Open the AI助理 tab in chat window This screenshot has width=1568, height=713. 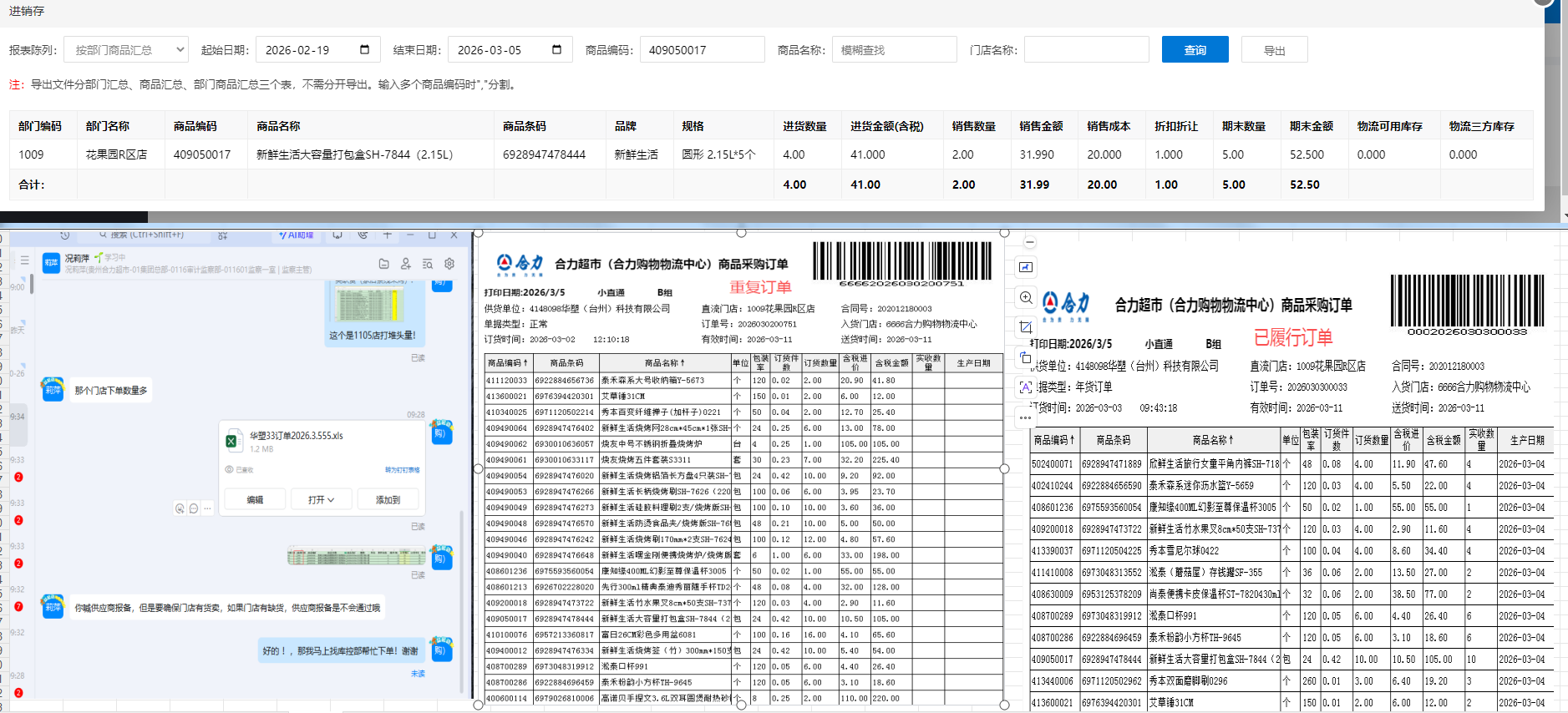click(x=297, y=235)
